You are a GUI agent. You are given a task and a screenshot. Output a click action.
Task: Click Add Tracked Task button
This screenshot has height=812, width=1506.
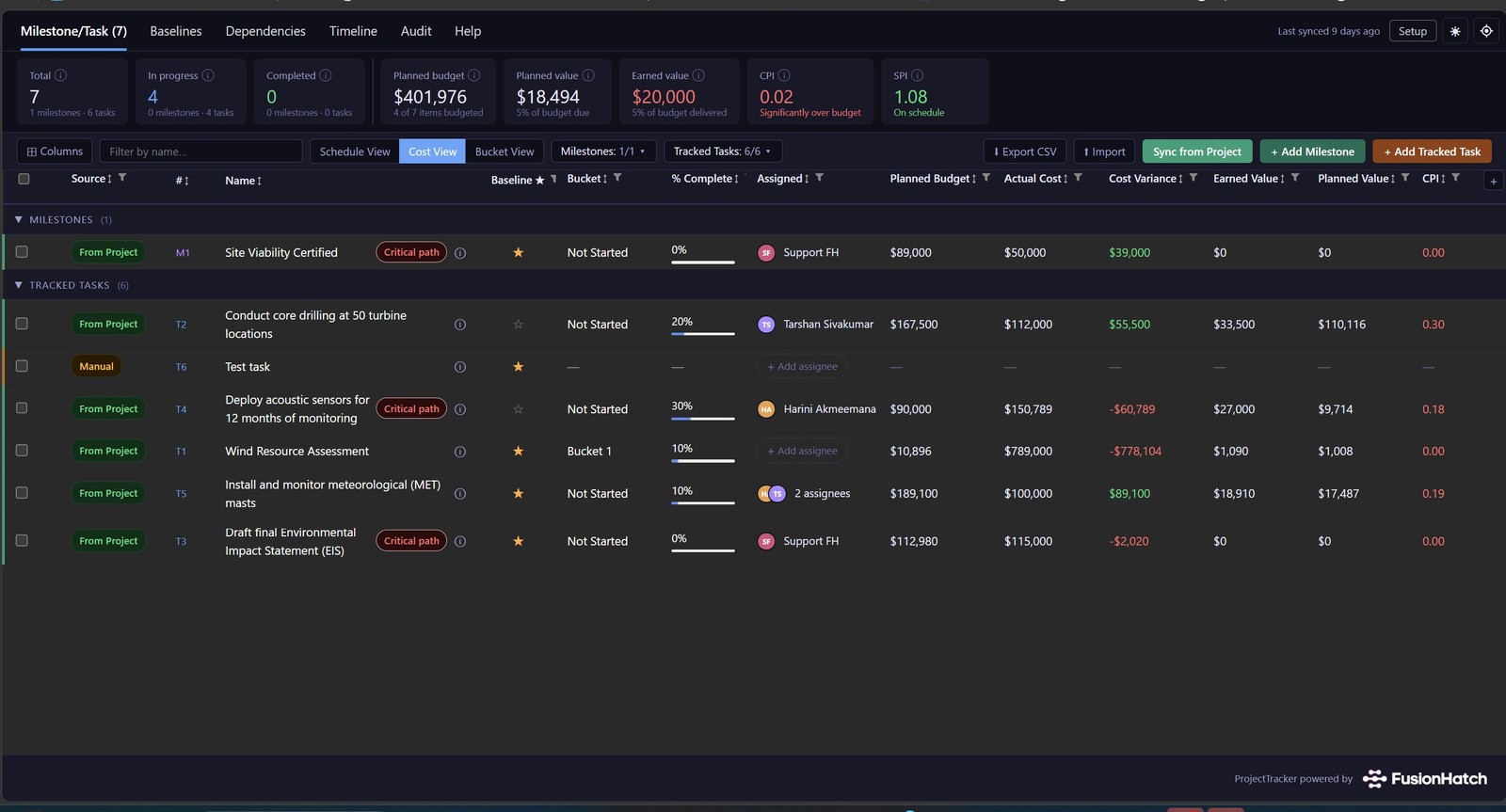click(1432, 151)
